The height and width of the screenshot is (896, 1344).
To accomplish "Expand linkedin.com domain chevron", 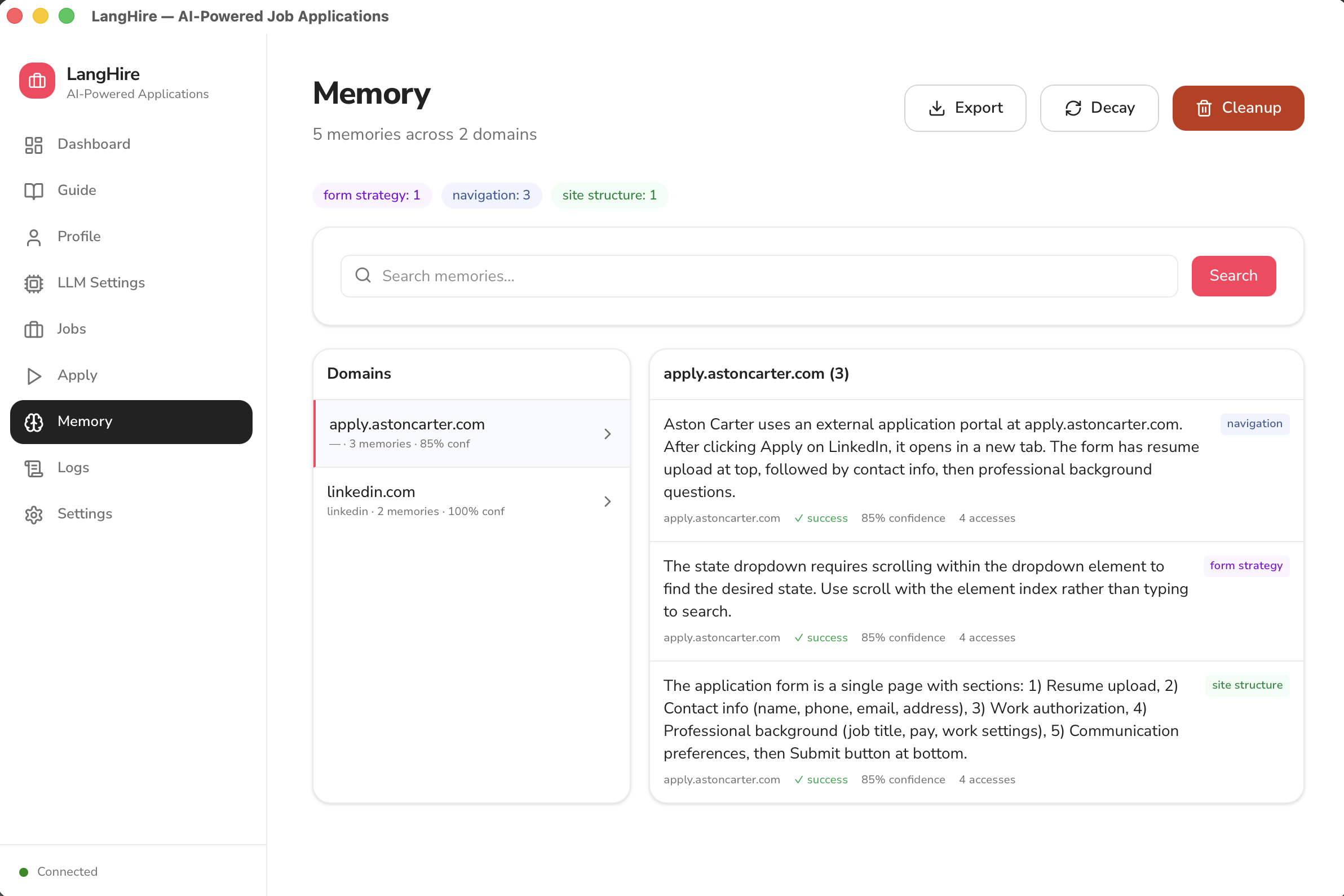I will 608,502.
